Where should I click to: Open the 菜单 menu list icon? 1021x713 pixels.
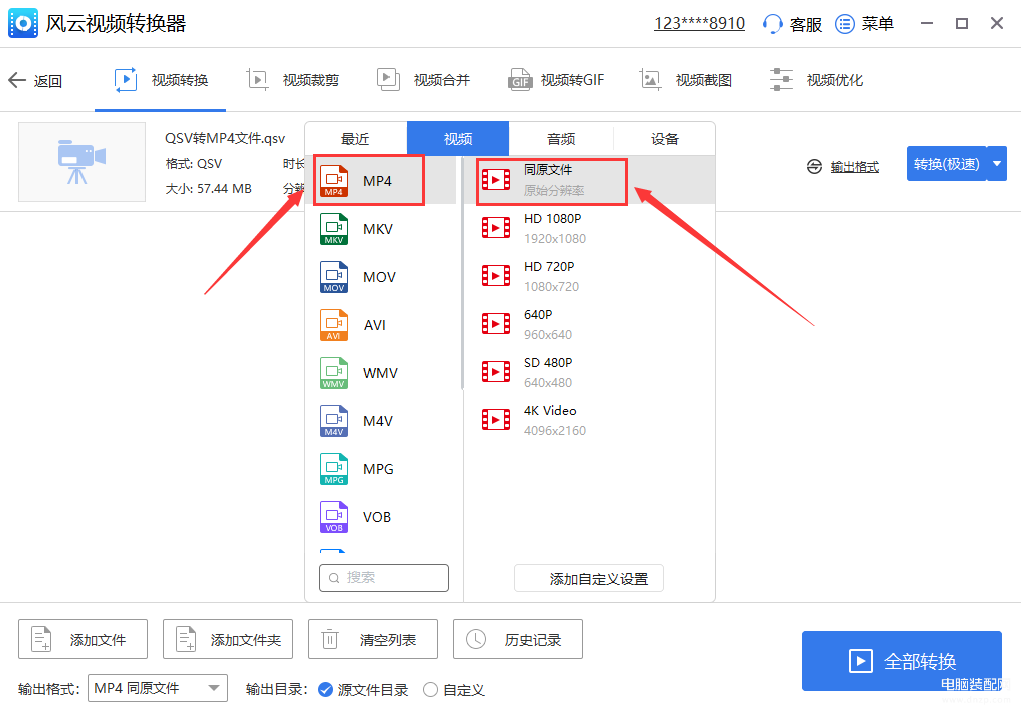coord(845,24)
